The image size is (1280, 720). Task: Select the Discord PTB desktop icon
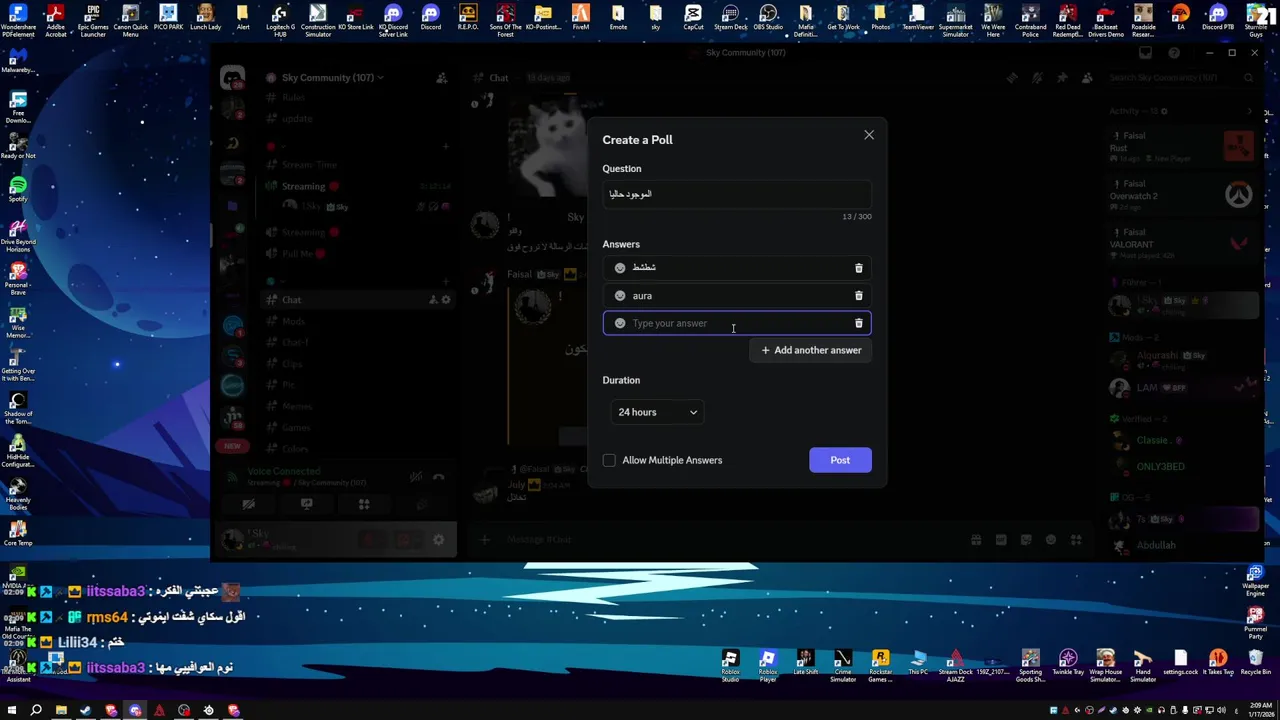tap(1218, 18)
